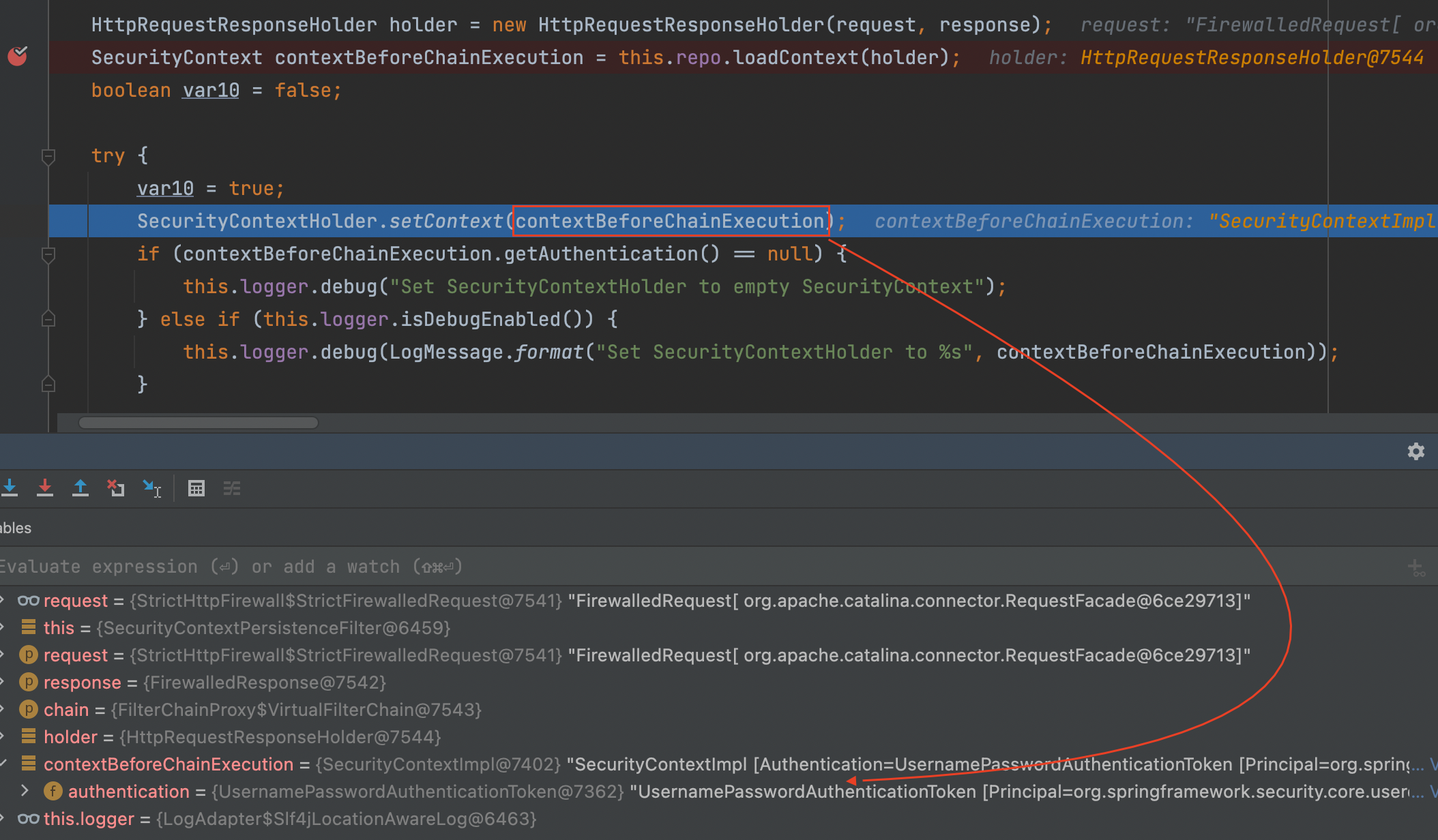Click the red Force Step Into icon
The image size is (1438, 840).
click(45, 488)
